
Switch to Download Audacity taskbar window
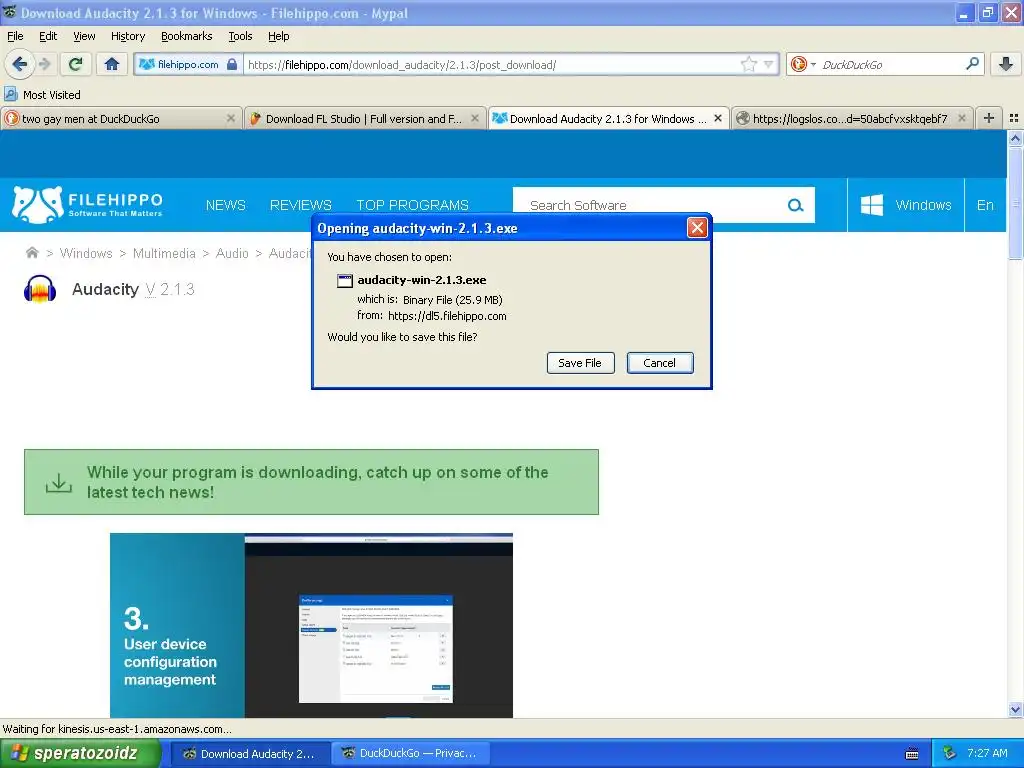251,754
